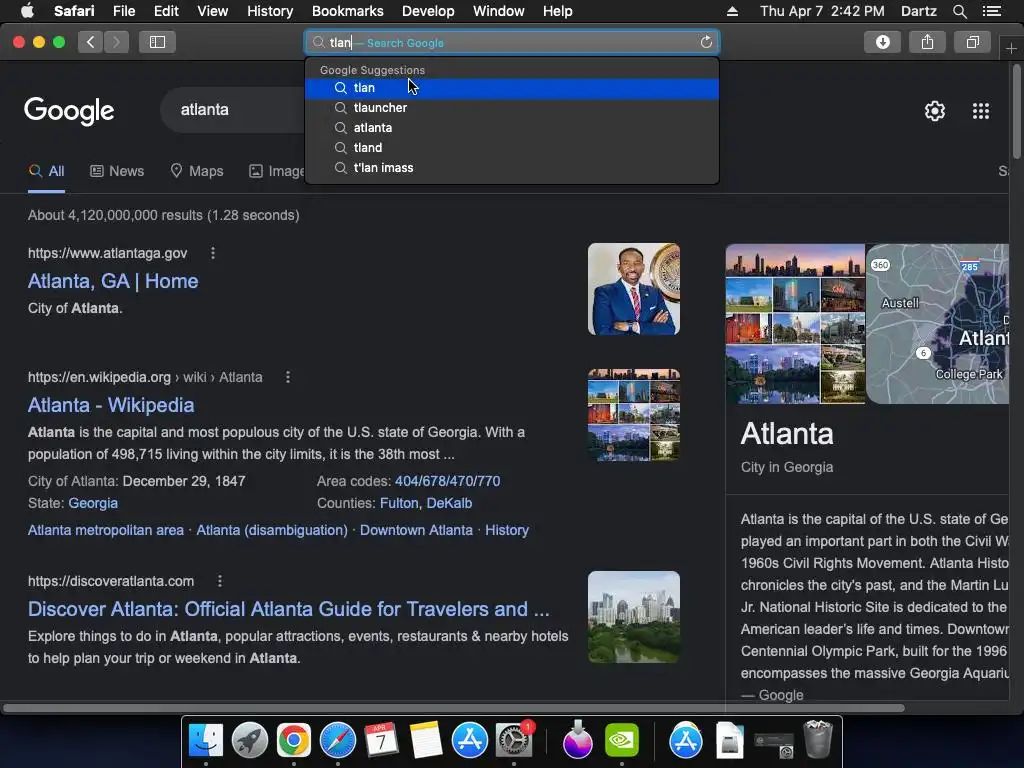1024x768 pixels.
Task: Go forward with Safari's forward arrow
Action: [116, 42]
